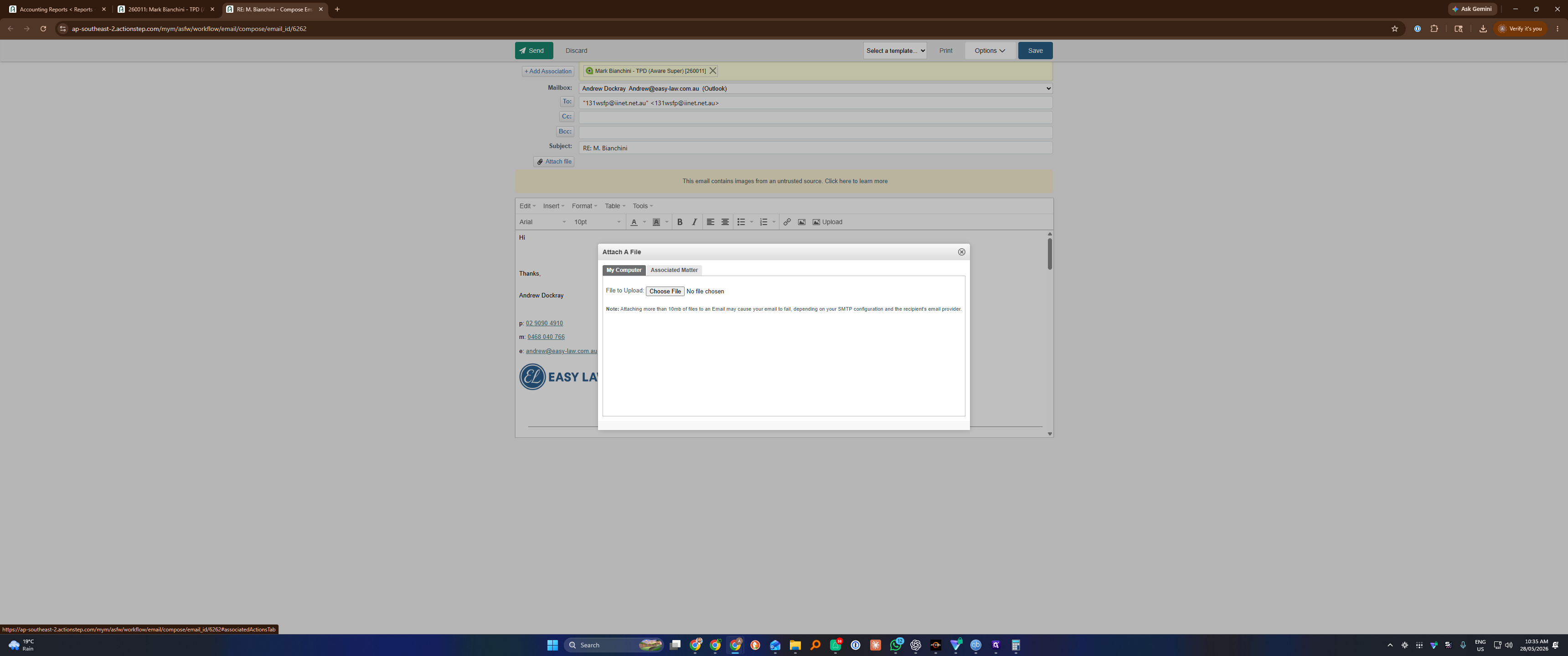The width and height of the screenshot is (1568, 656).
Task: Open the Table menu in the editor
Action: coord(615,206)
